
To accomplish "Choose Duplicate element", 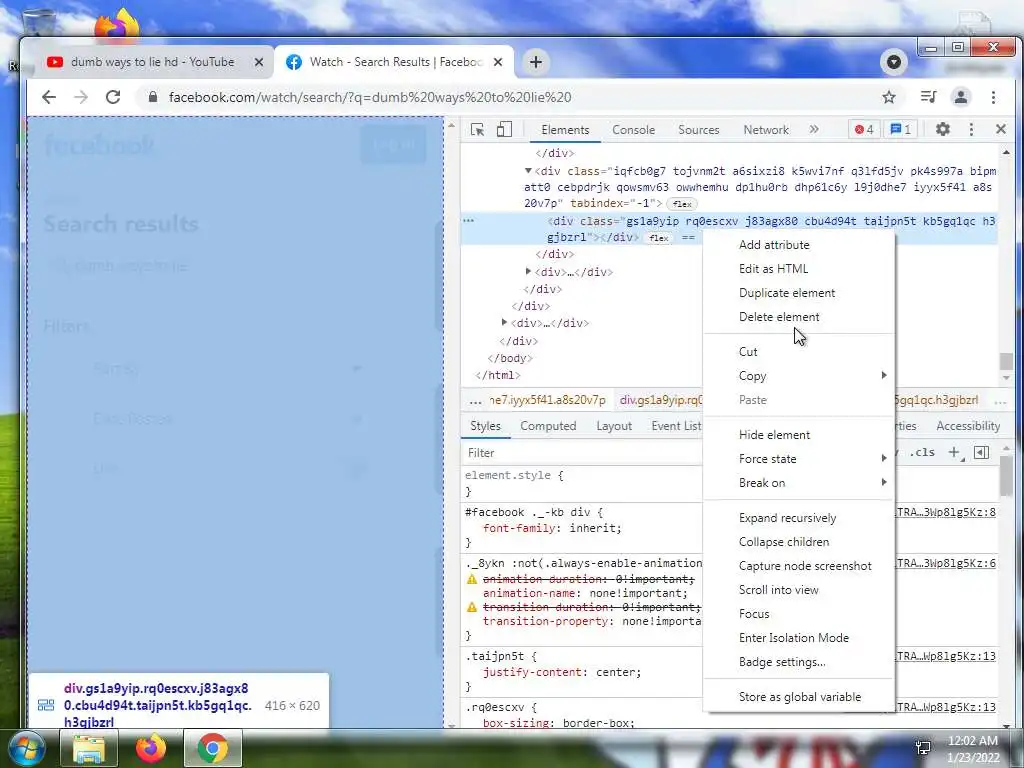I will [x=798, y=293].
